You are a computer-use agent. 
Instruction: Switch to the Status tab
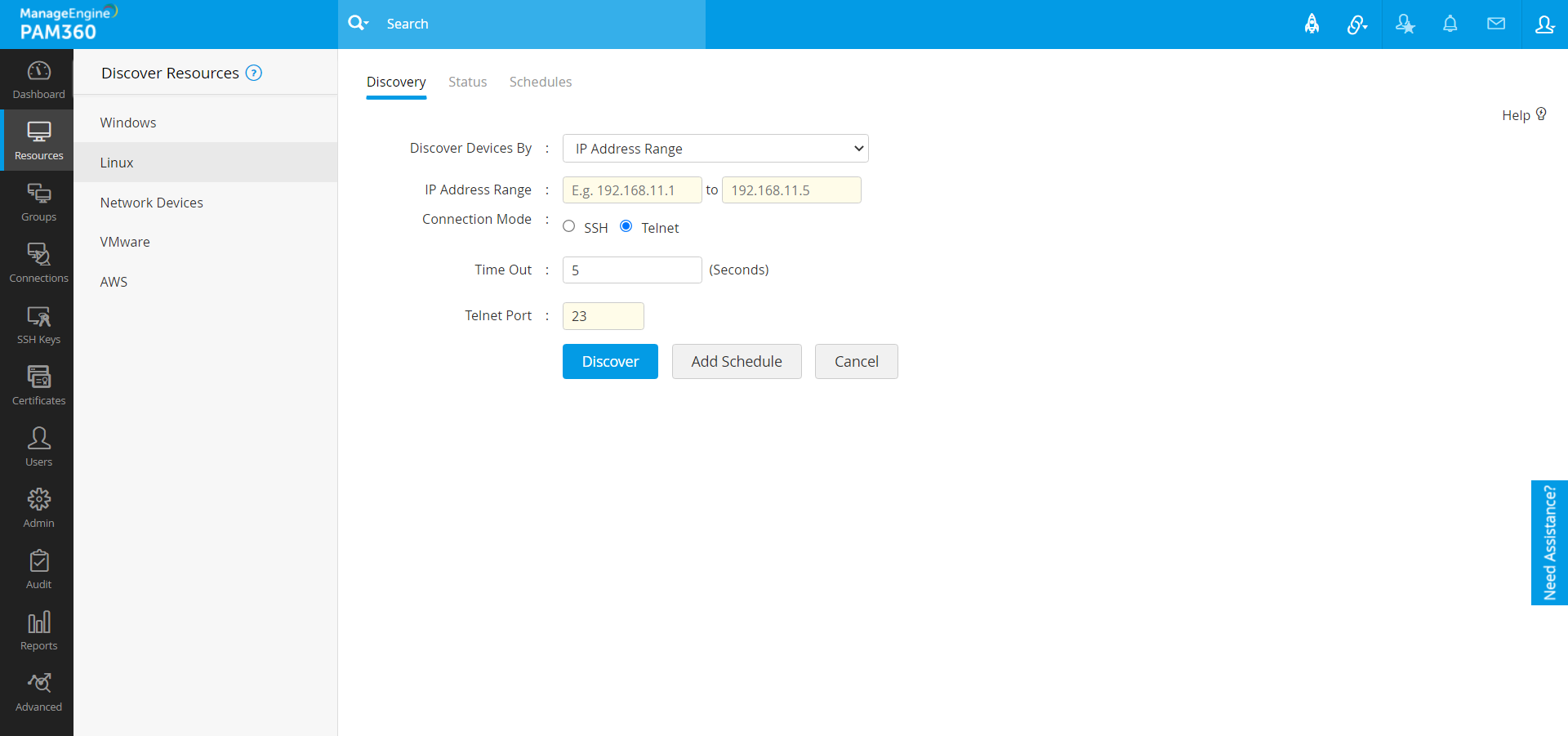click(x=467, y=82)
